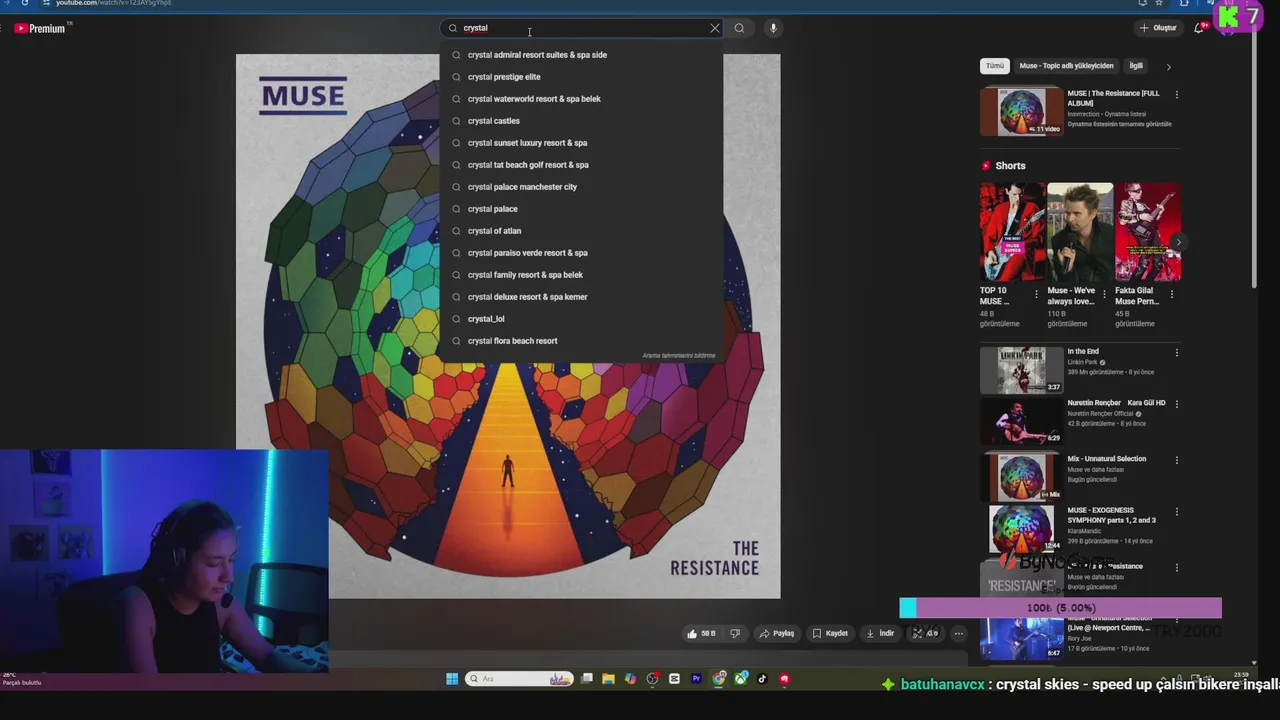Click the Paylaş share button

point(776,633)
